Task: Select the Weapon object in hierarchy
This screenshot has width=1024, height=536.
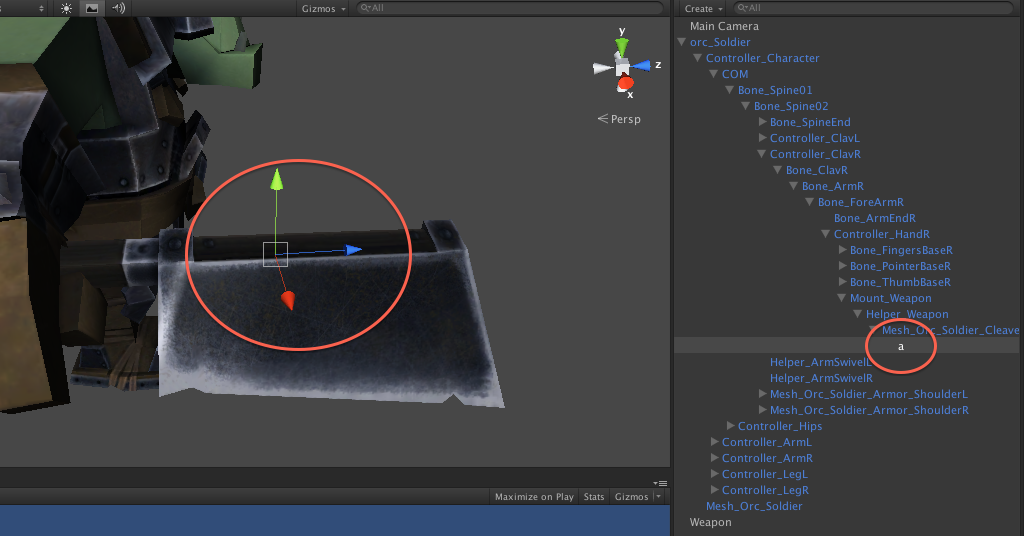Action: coord(710,522)
